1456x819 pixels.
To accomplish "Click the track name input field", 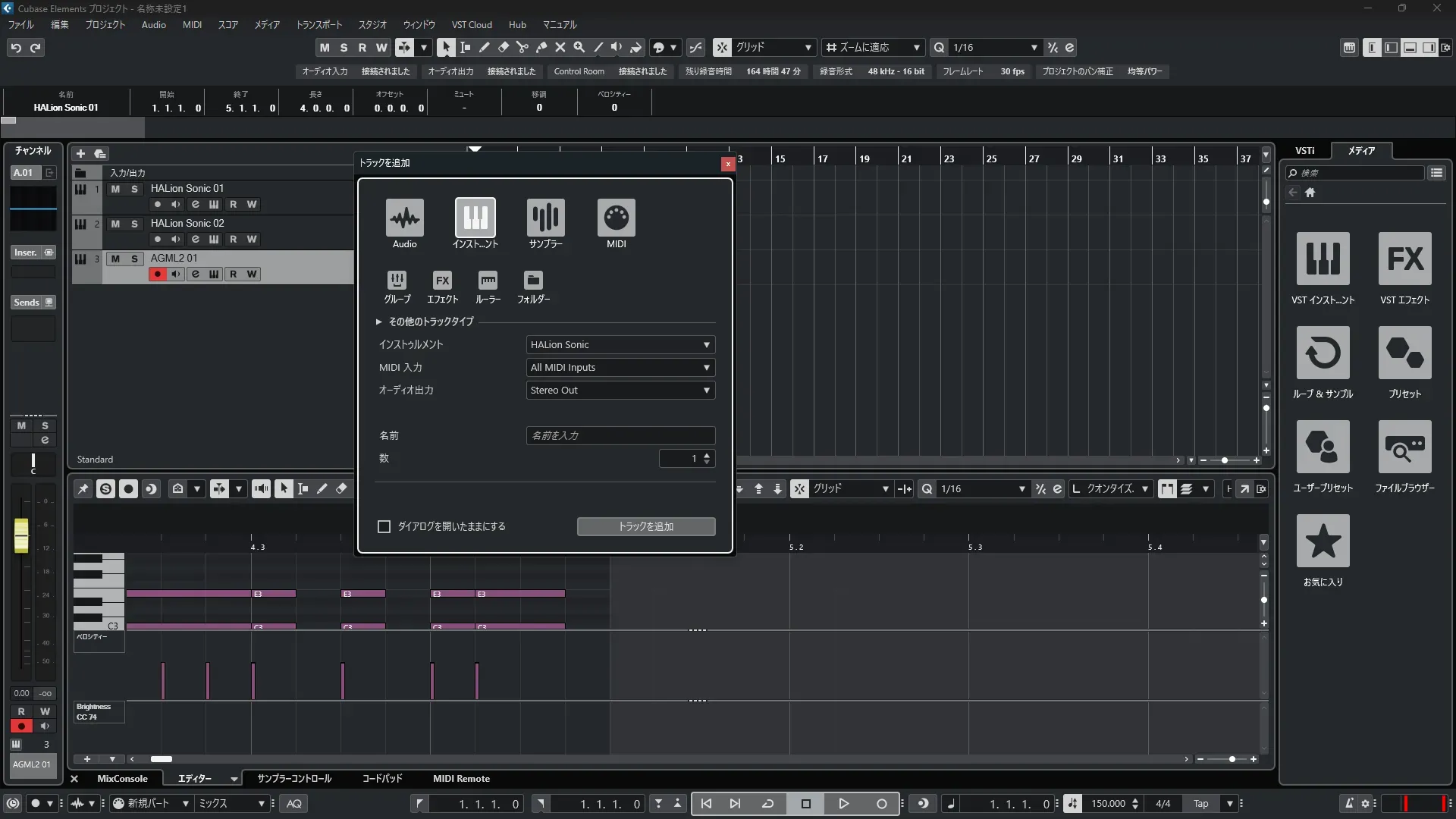I will pyautogui.click(x=620, y=436).
